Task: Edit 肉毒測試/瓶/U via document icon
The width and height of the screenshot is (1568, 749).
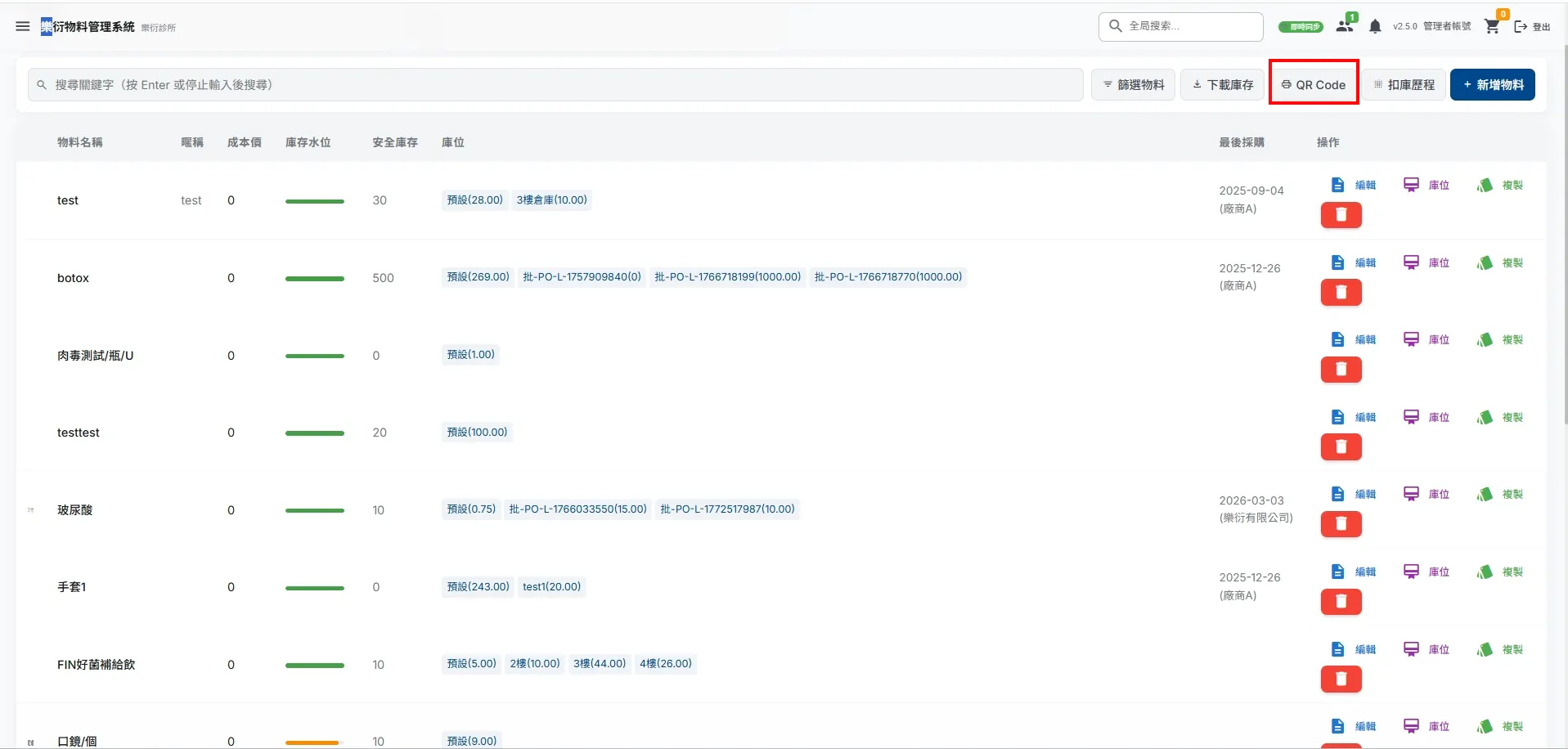Action: [1337, 339]
